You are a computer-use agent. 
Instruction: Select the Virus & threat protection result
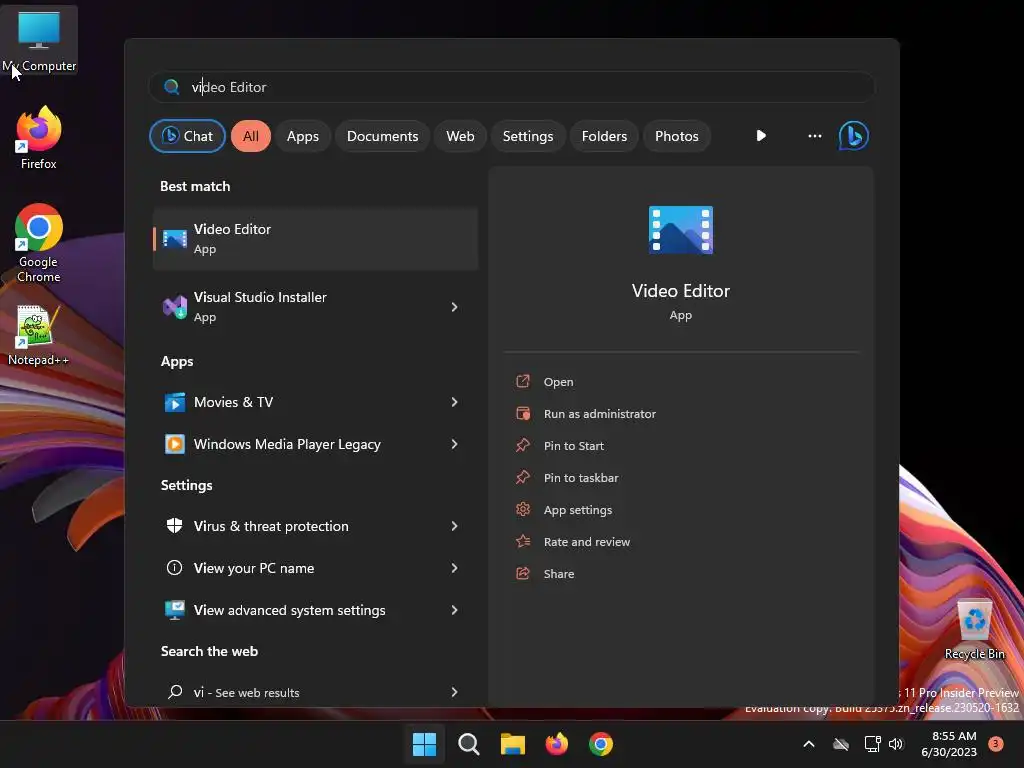(315, 526)
